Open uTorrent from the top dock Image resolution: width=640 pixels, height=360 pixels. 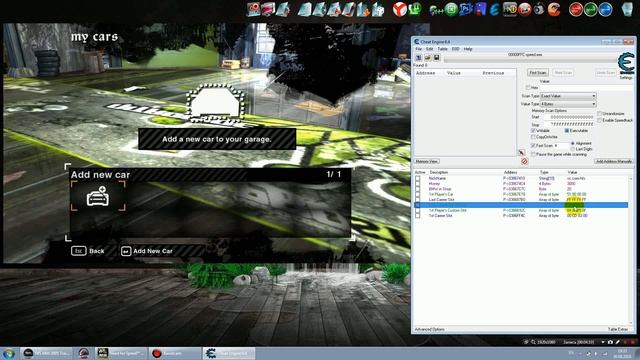tap(415, 9)
